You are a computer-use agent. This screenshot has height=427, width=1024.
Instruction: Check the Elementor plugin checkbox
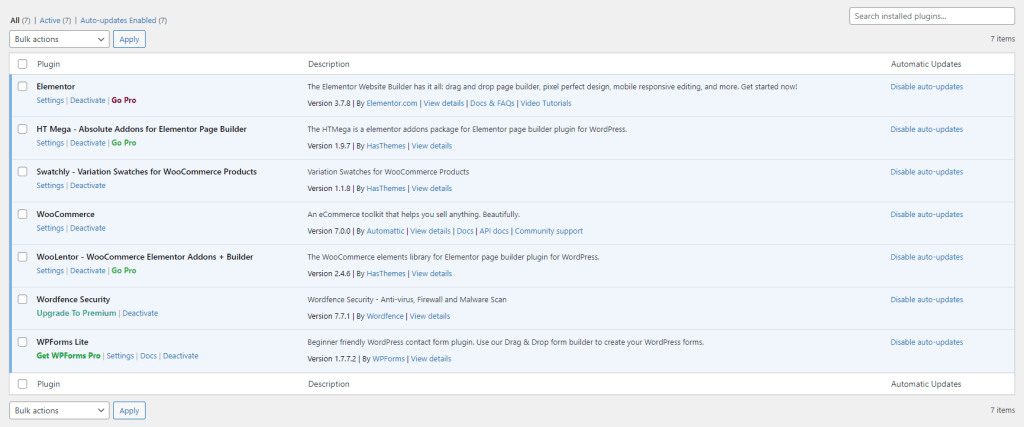tap(23, 87)
